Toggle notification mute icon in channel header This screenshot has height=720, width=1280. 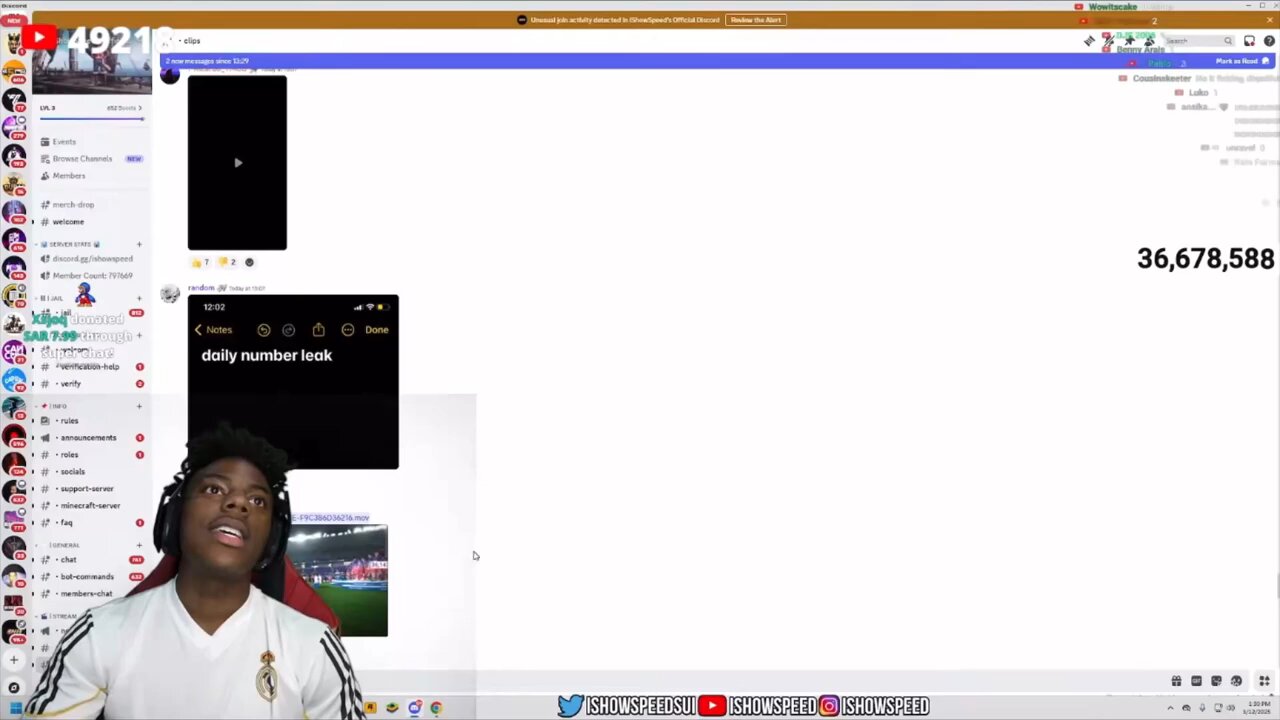1109,41
